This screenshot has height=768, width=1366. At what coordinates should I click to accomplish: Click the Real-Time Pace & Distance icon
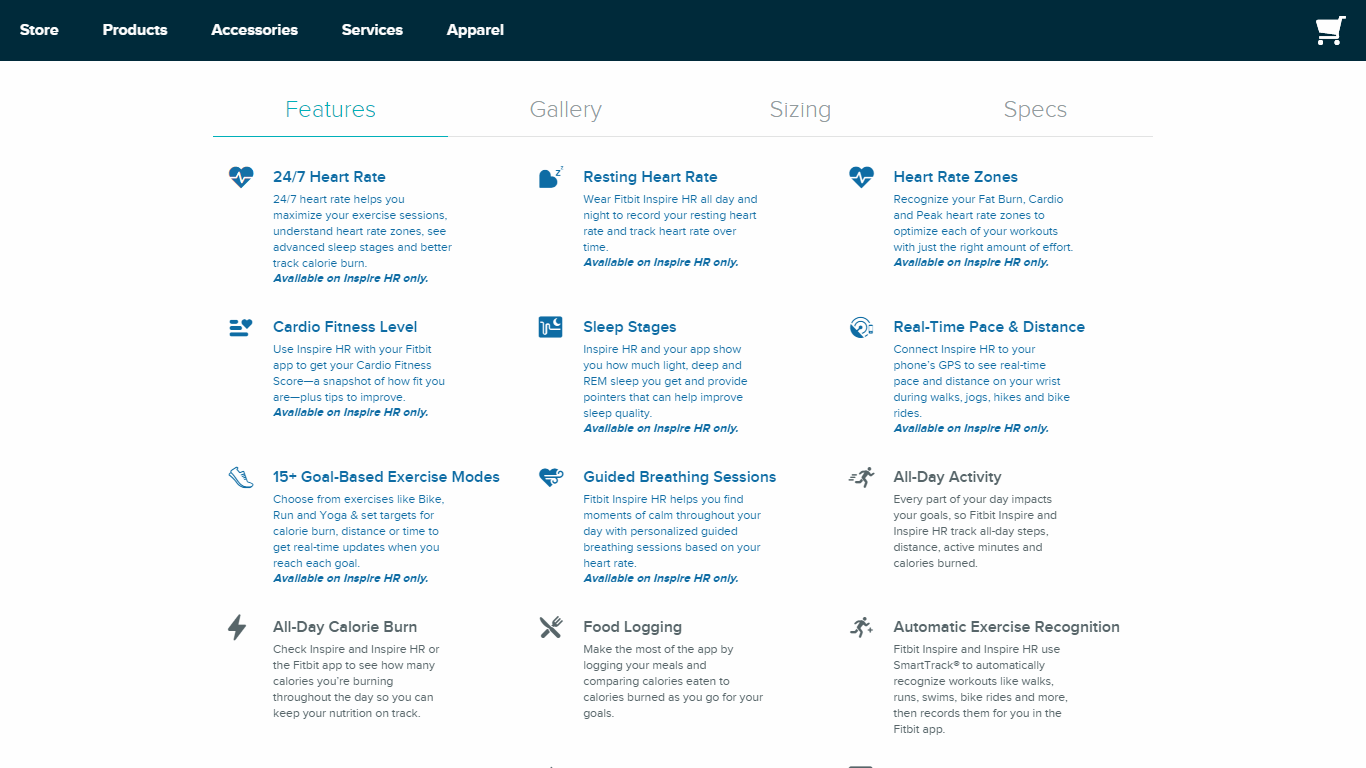861,327
